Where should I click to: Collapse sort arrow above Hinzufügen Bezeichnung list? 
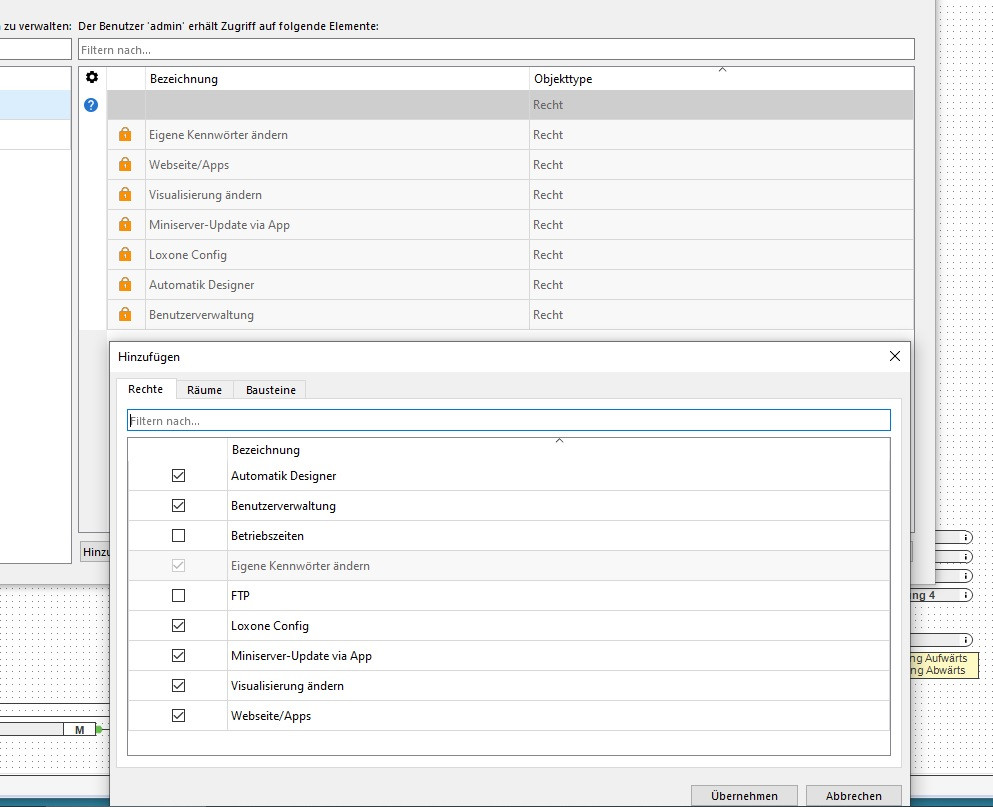click(x=559, y=441)
